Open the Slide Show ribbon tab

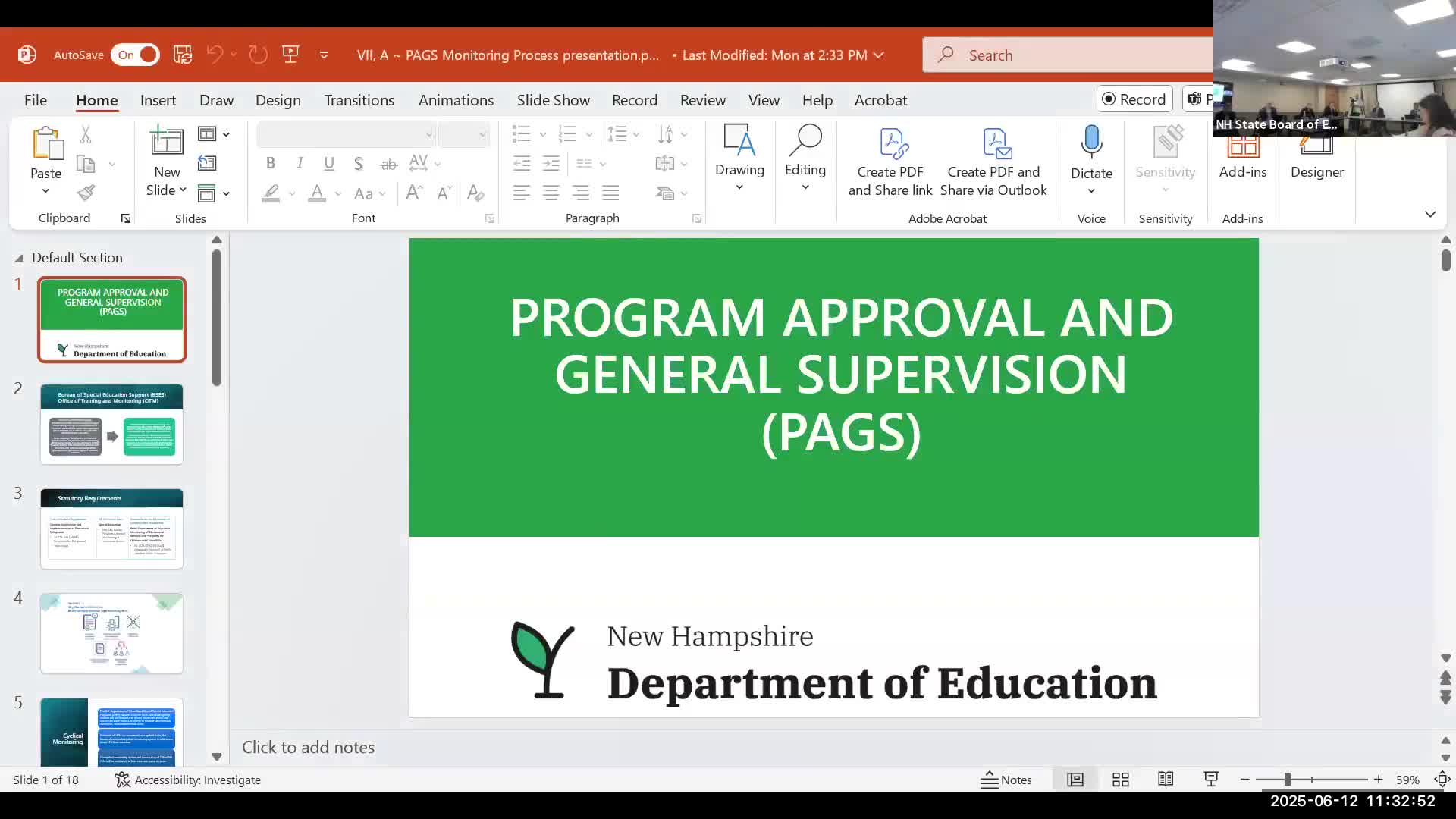(x=553, y=100)
